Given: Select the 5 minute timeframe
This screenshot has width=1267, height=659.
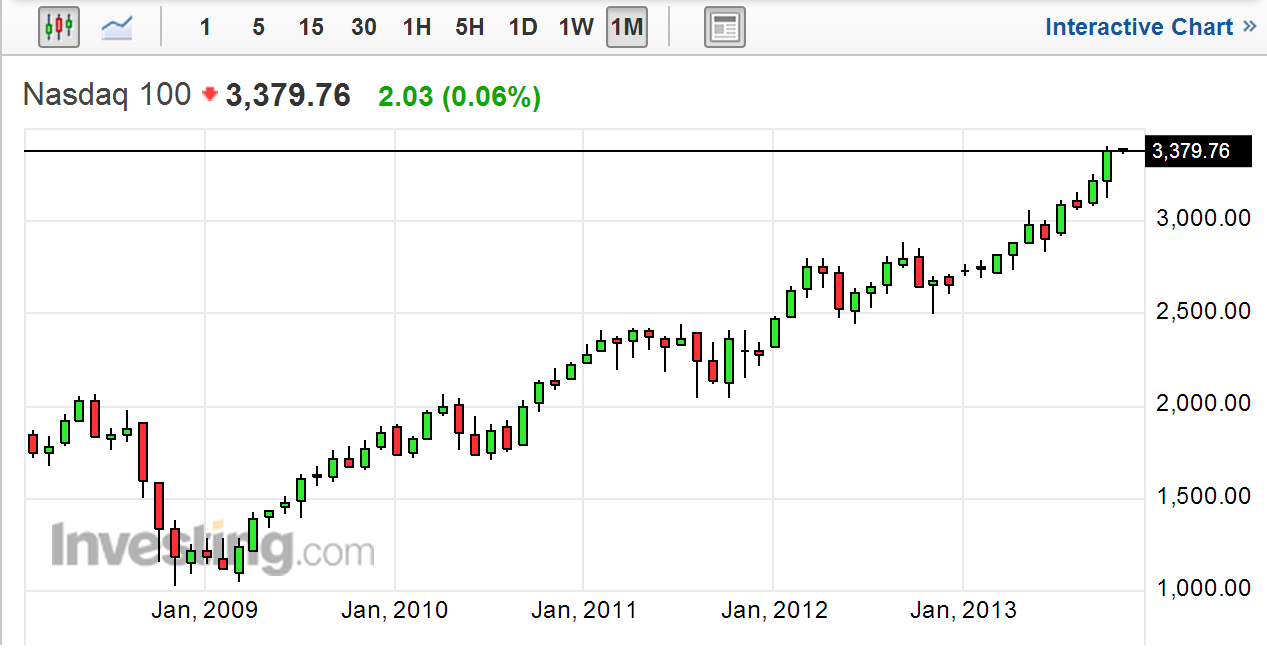Looking at the screenshot, I should point(258,27).
